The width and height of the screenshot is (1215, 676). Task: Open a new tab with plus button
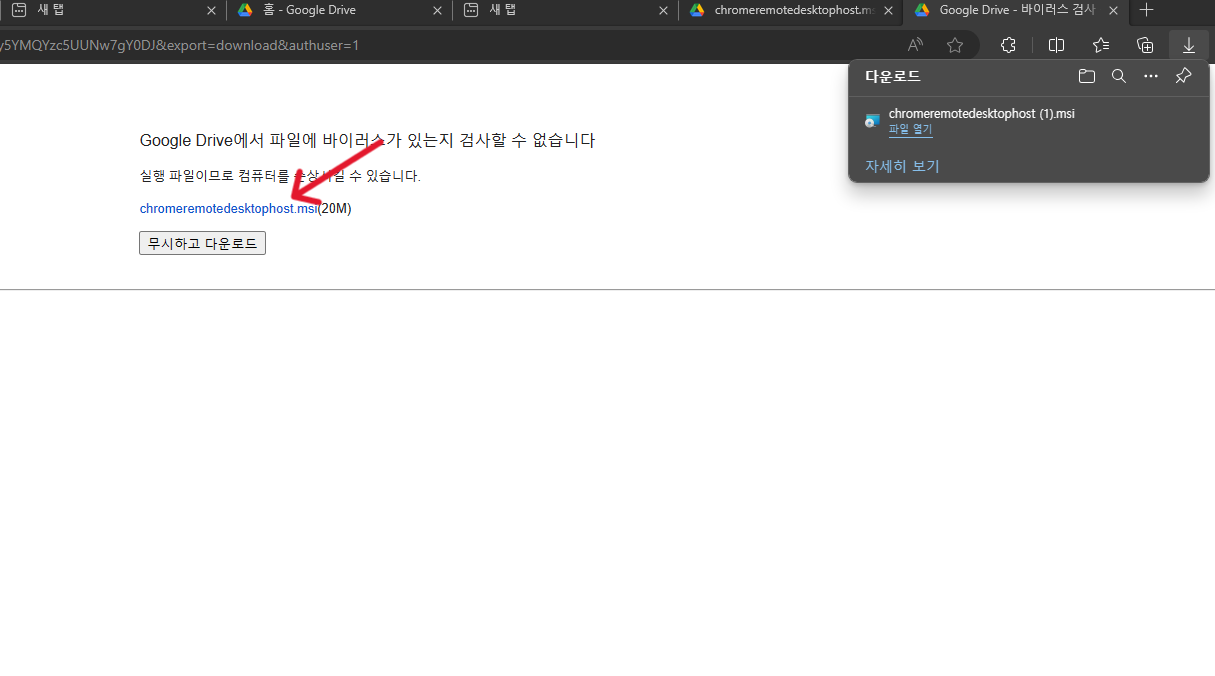pos(1147,10)
